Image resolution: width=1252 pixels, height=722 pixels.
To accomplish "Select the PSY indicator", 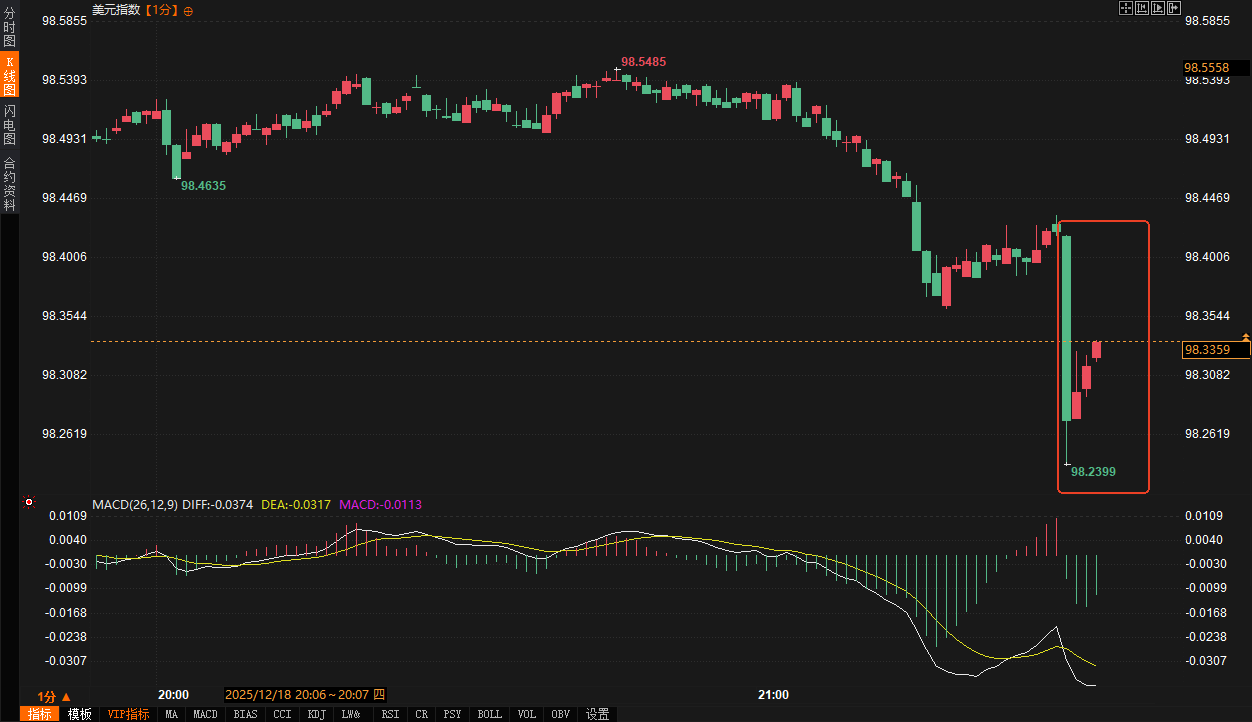I will (453, 714).
